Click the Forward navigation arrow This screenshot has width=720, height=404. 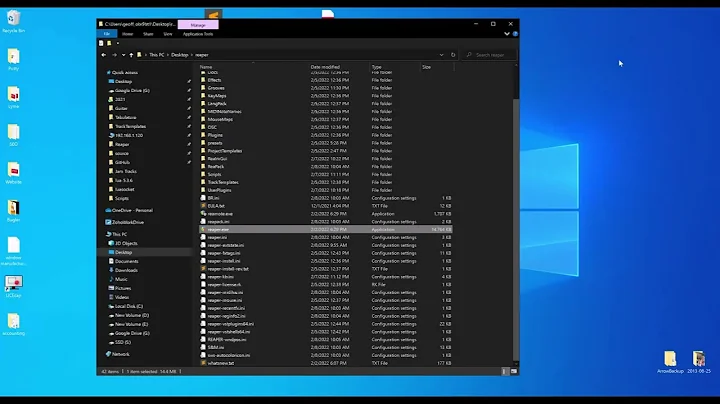pyautogui.click(x=114, y=55)
